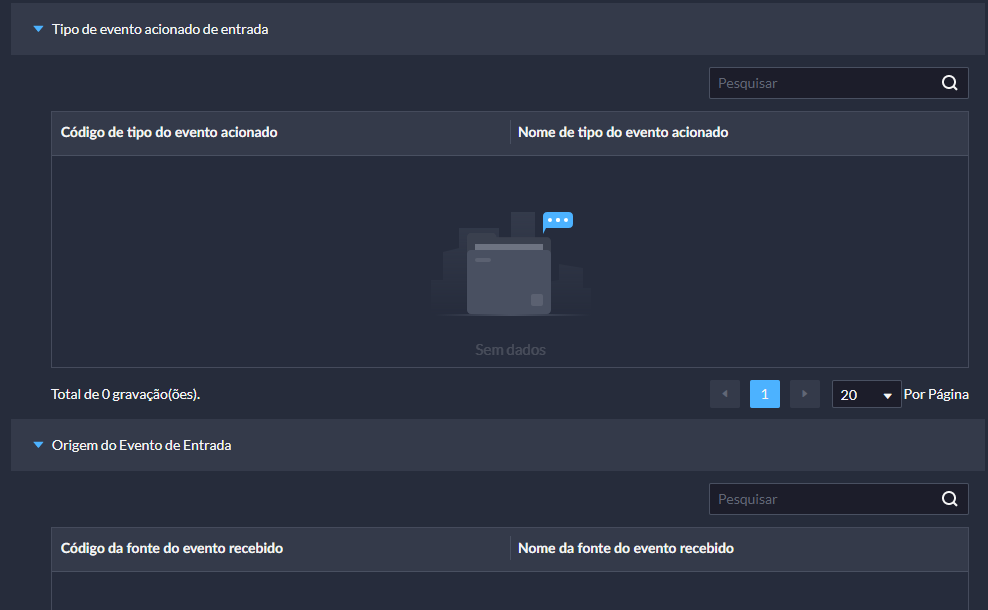Click the Sem dados placeholder text
Viewport: 988px width, 610px height.
(x=510, y=350)
